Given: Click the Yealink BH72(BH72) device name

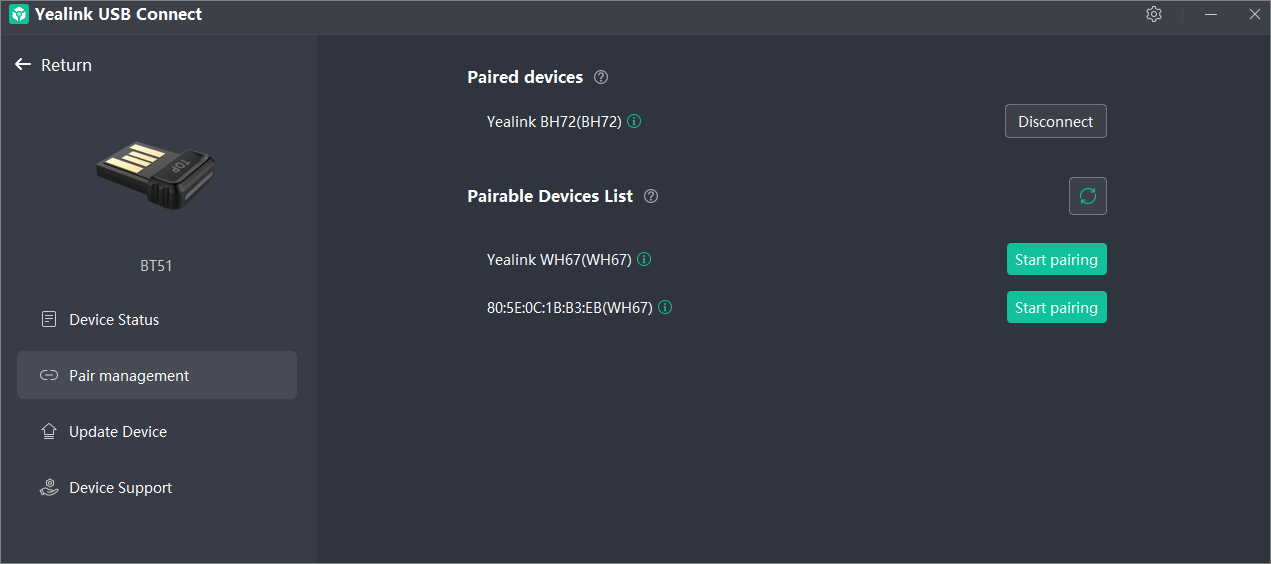Looking at the screenshot, I should coord(554,121).
